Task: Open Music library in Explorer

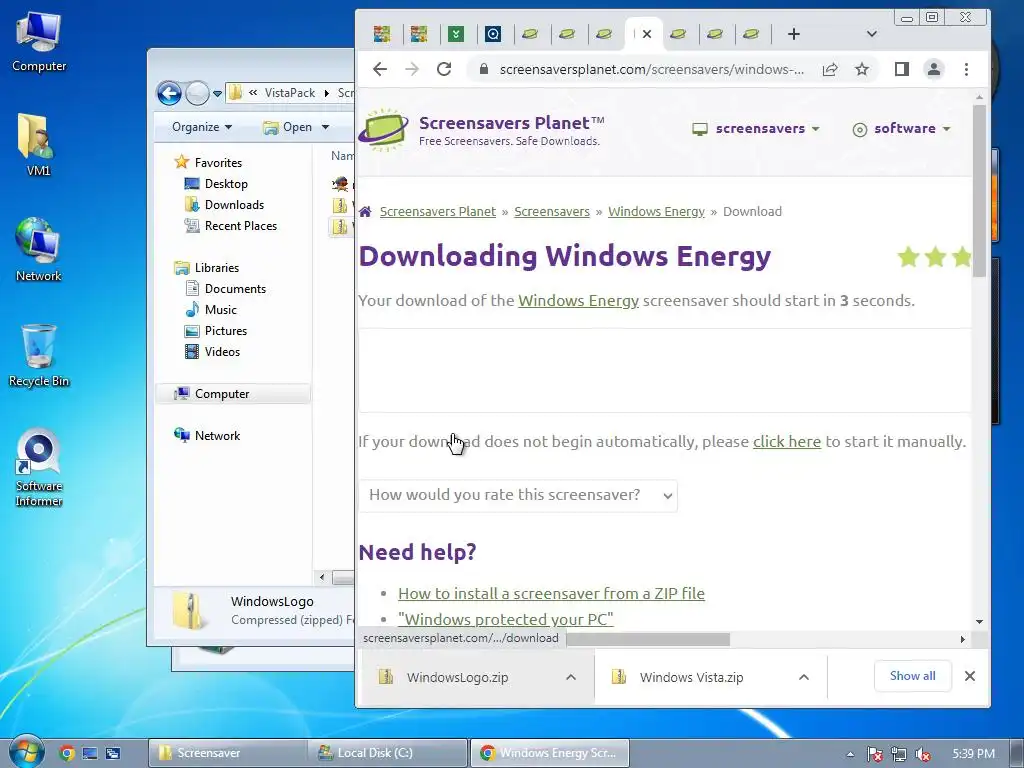Action: click(221, 310)
